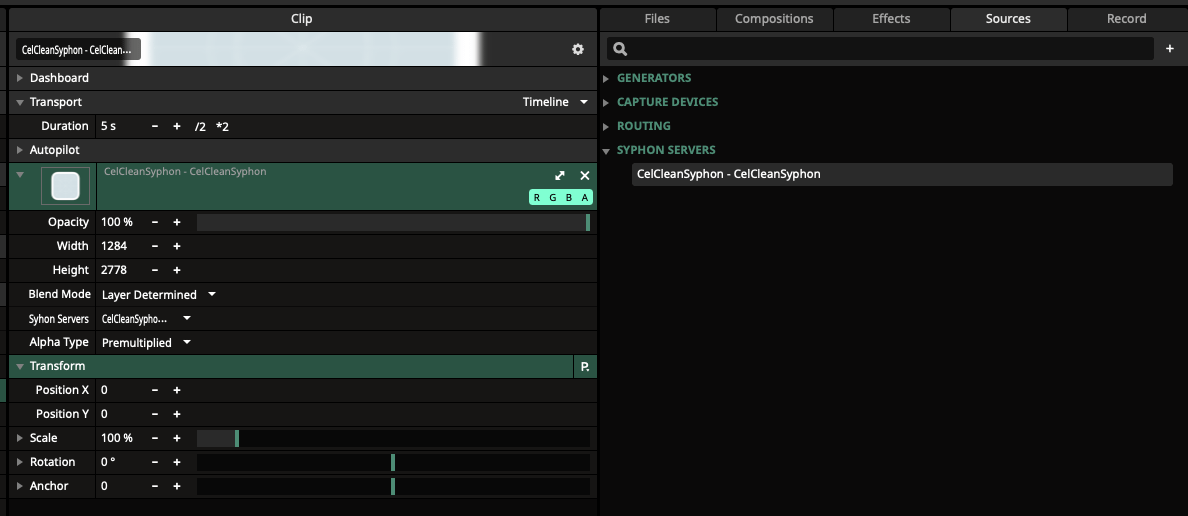Switch to the Effects tab
The width and height of the screenshot is (1188, 516).
(891, 19)
